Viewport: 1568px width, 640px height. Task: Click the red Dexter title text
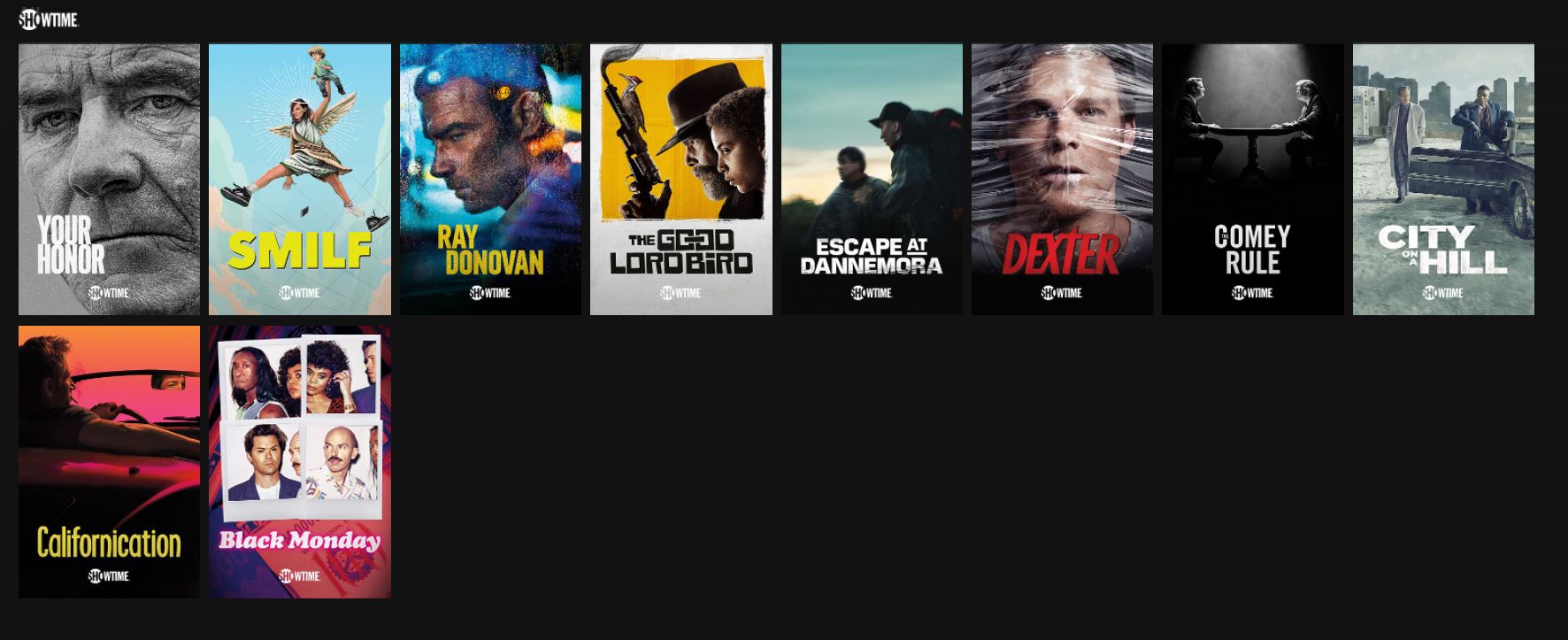click(1061, 255)
